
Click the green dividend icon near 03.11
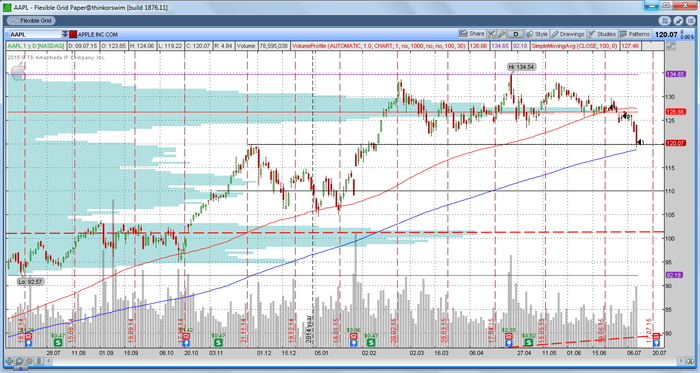tap(218, 342)
